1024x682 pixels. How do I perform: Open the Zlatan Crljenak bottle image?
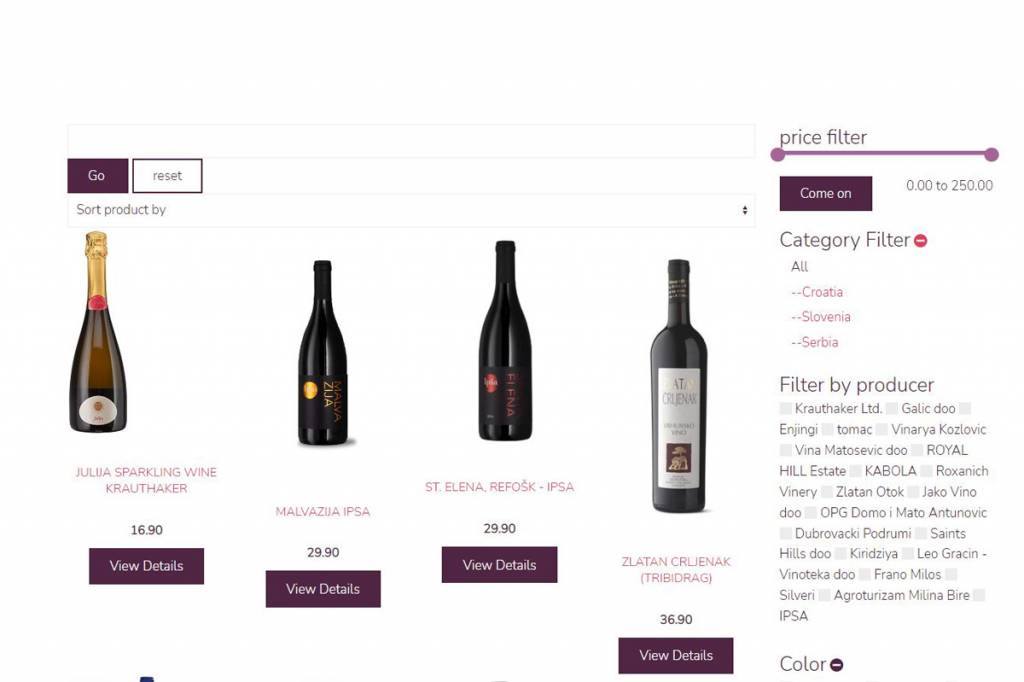pos(679,385)
